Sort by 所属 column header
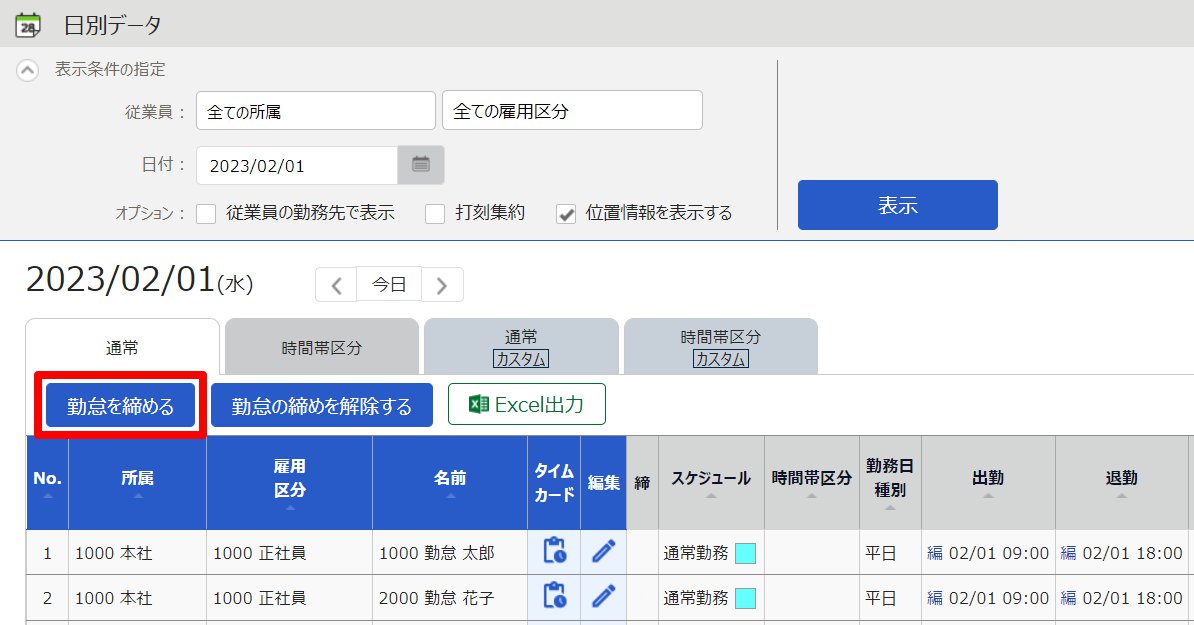 point(137,483)
